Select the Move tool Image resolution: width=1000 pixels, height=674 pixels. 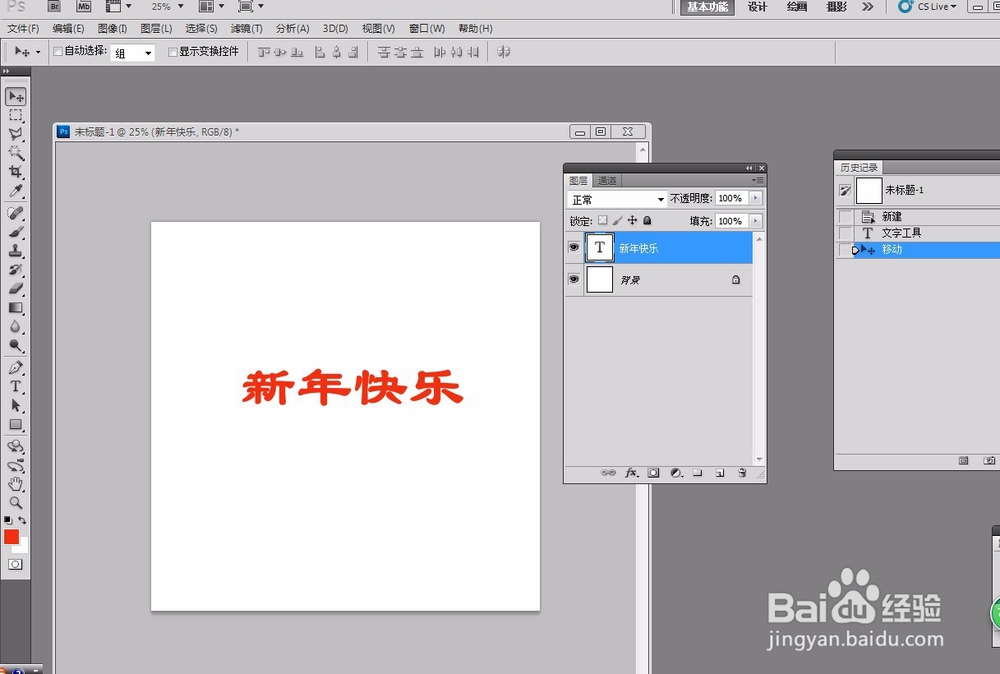(x=14, y=96)
